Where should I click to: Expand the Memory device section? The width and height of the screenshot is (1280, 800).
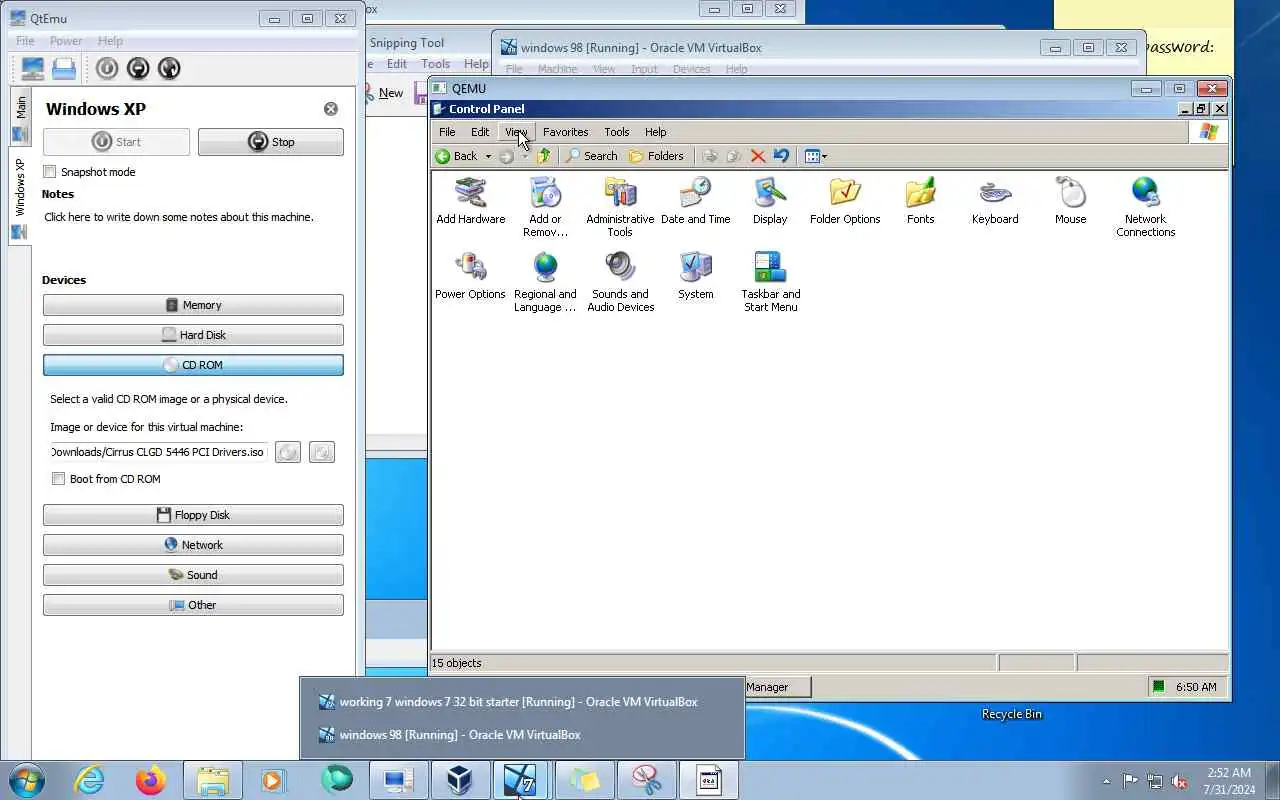(193, 305)
